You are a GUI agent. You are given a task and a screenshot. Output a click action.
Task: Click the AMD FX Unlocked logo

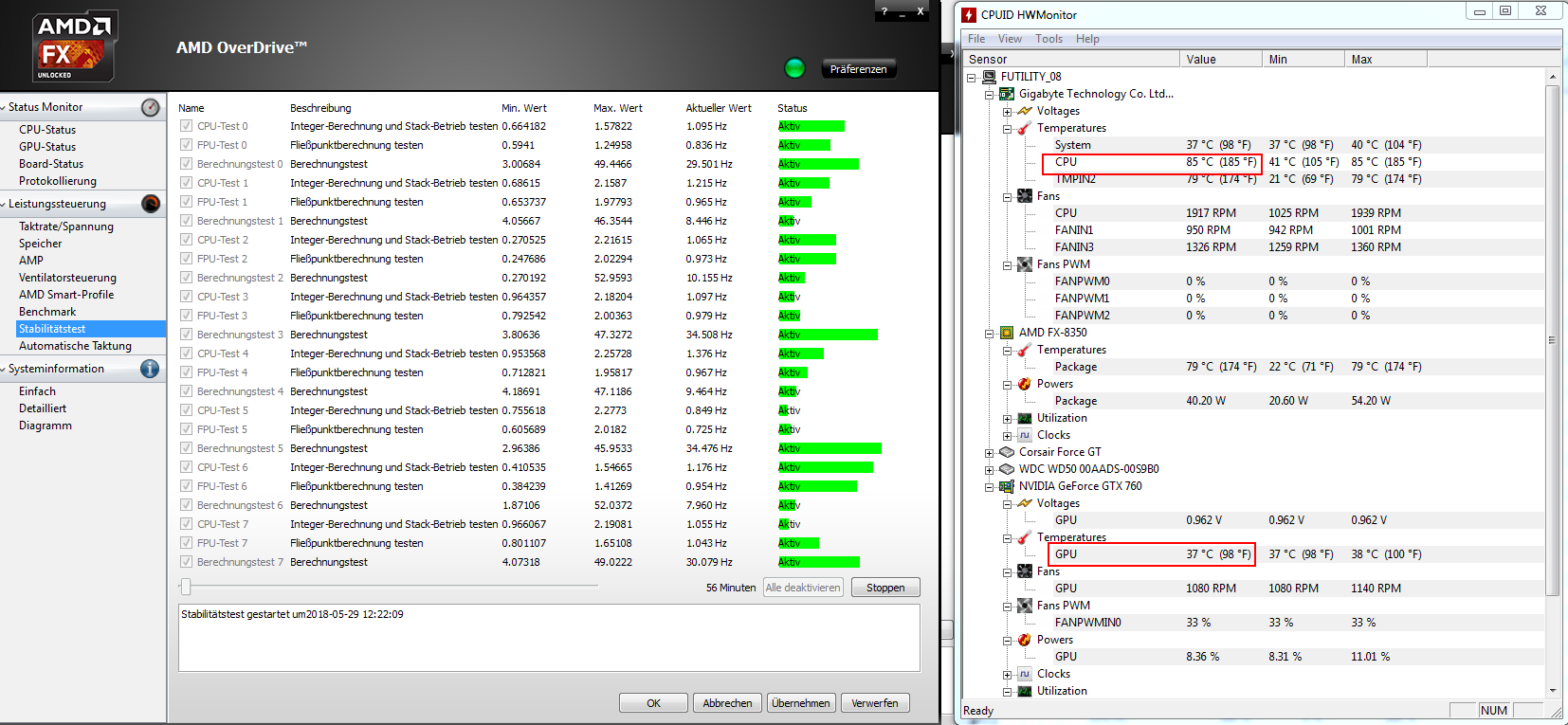pyautogui.click(x=75, y=45)
